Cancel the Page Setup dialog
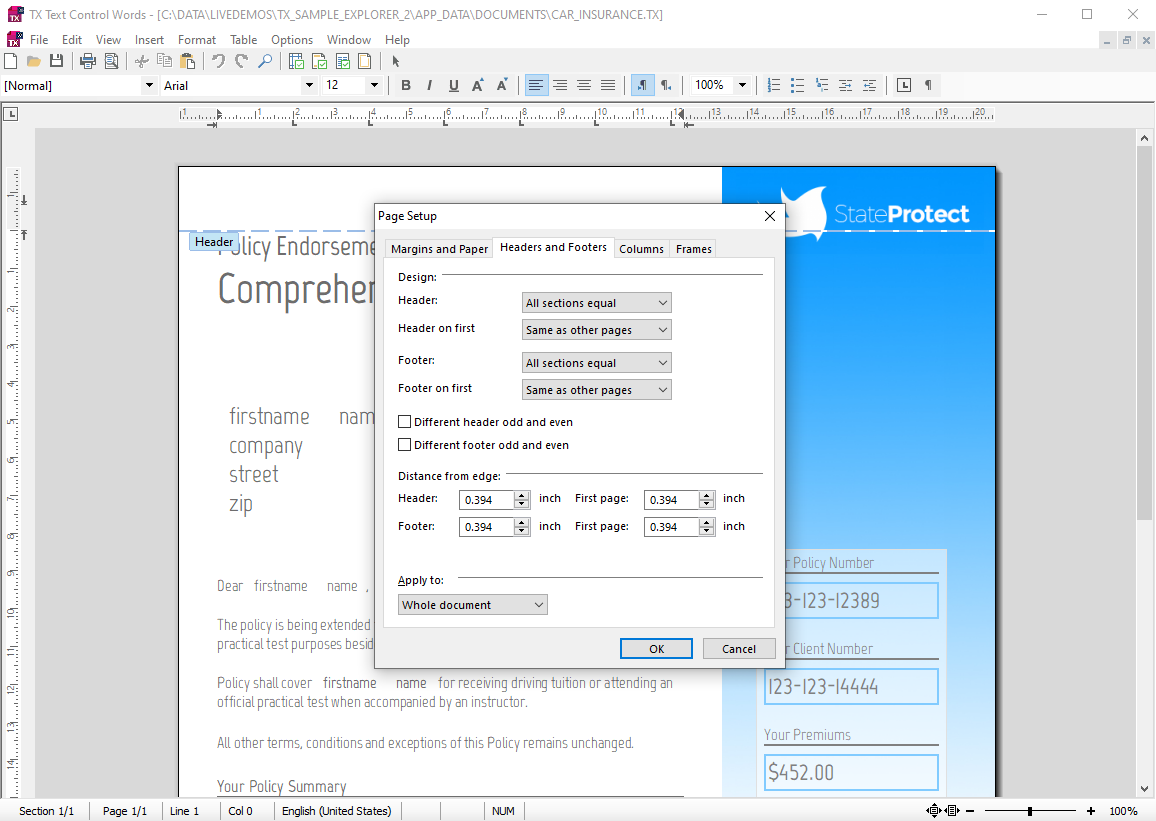Screen dimensions: 1156x821 739,648
